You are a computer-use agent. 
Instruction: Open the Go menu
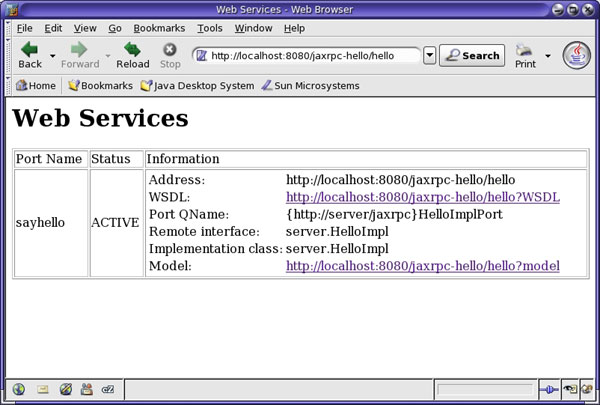coord(115,28)
